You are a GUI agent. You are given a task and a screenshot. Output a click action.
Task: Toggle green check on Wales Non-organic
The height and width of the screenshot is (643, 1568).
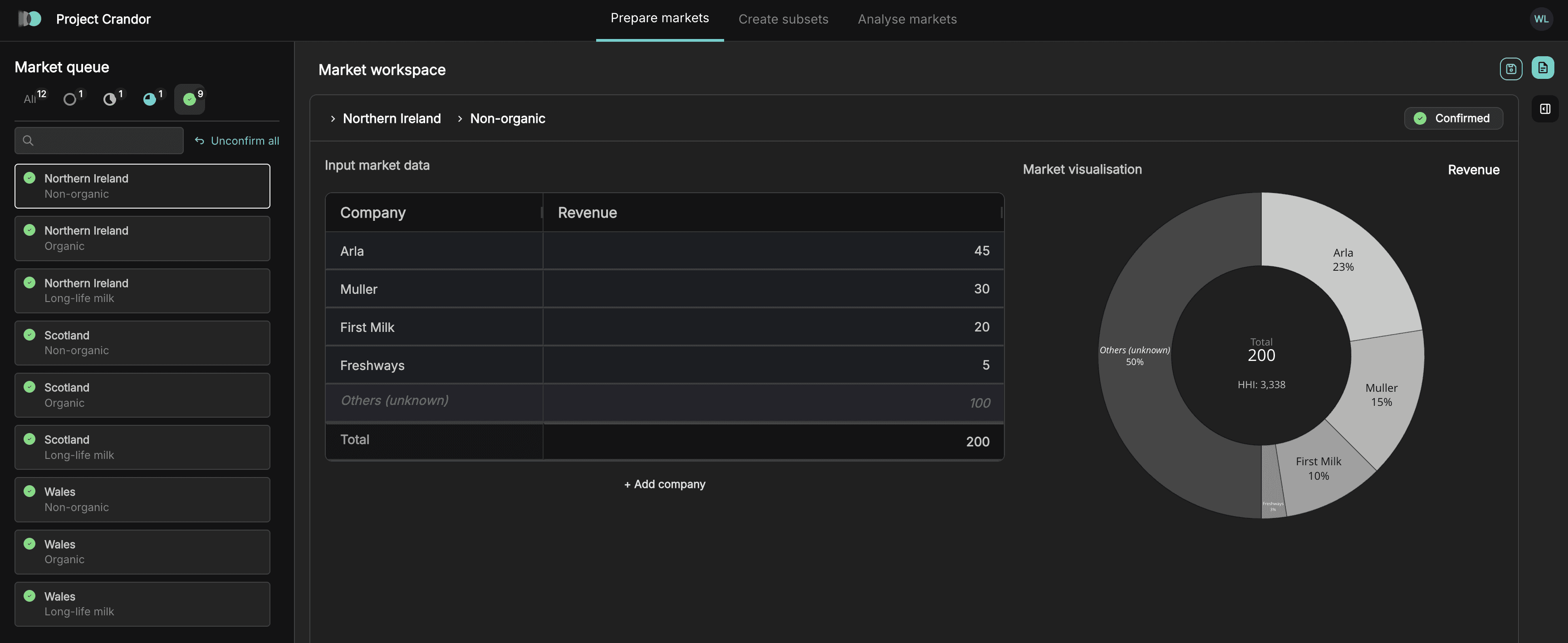pos(29,491)
